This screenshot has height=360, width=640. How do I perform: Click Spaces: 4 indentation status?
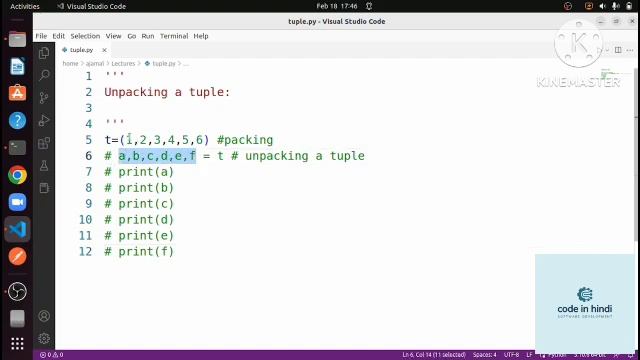point(485,355)
